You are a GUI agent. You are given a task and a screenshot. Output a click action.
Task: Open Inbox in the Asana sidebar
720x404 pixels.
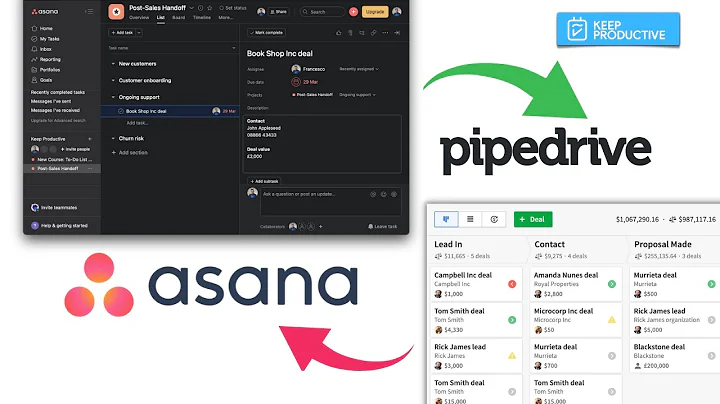click(x=41, y=49)
